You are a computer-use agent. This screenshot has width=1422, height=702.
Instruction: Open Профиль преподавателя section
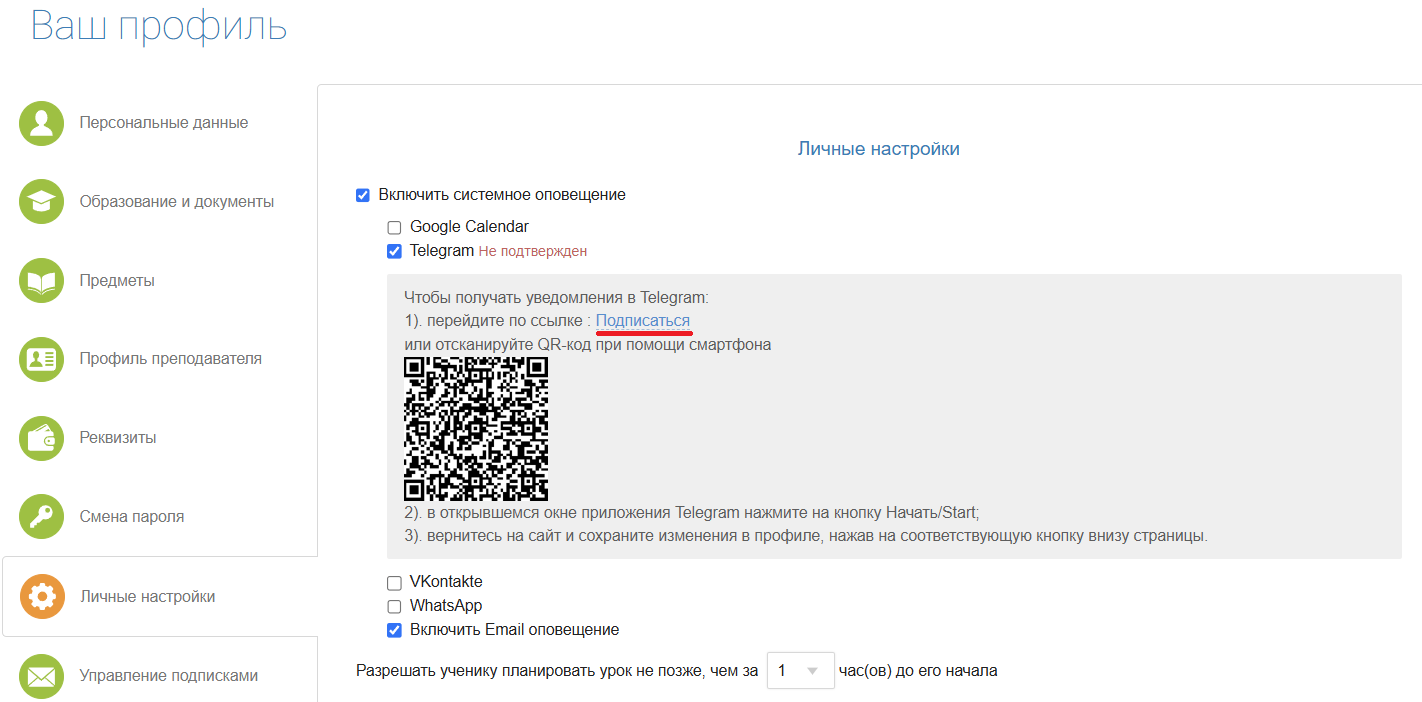coord(171,359)
